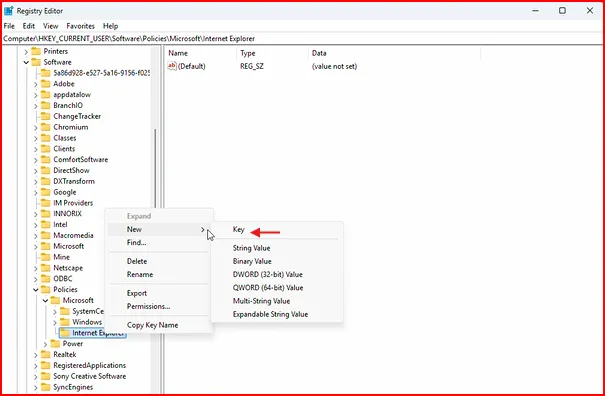Open the View menu
Viewport: 605px width, 396px height.
click(51, 26)
